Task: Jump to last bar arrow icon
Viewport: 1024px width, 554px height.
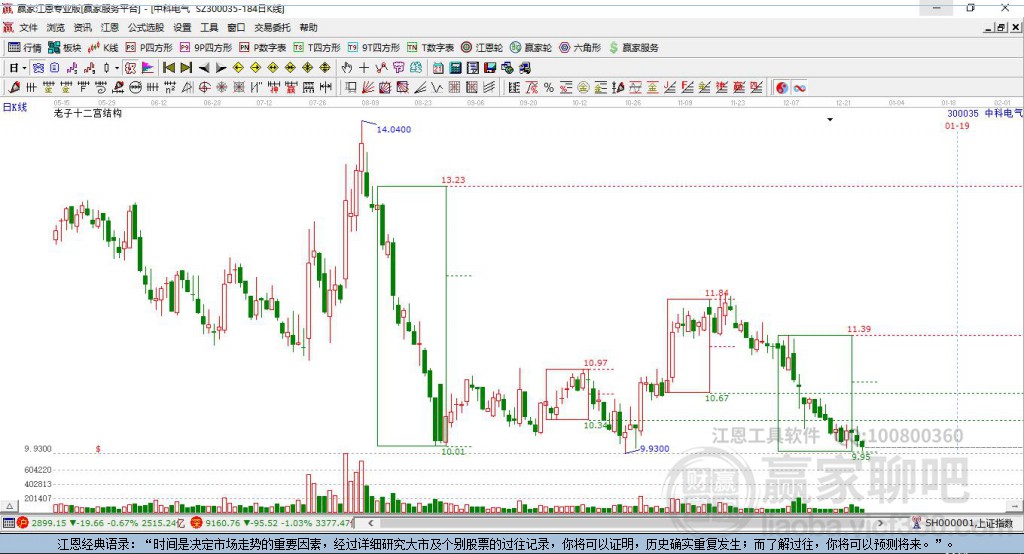Action: pos(186,67)
